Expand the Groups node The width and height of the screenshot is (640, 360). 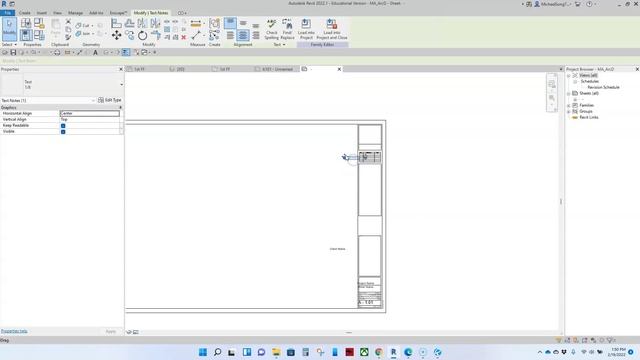pyautogui.click(x=569, y=111)
